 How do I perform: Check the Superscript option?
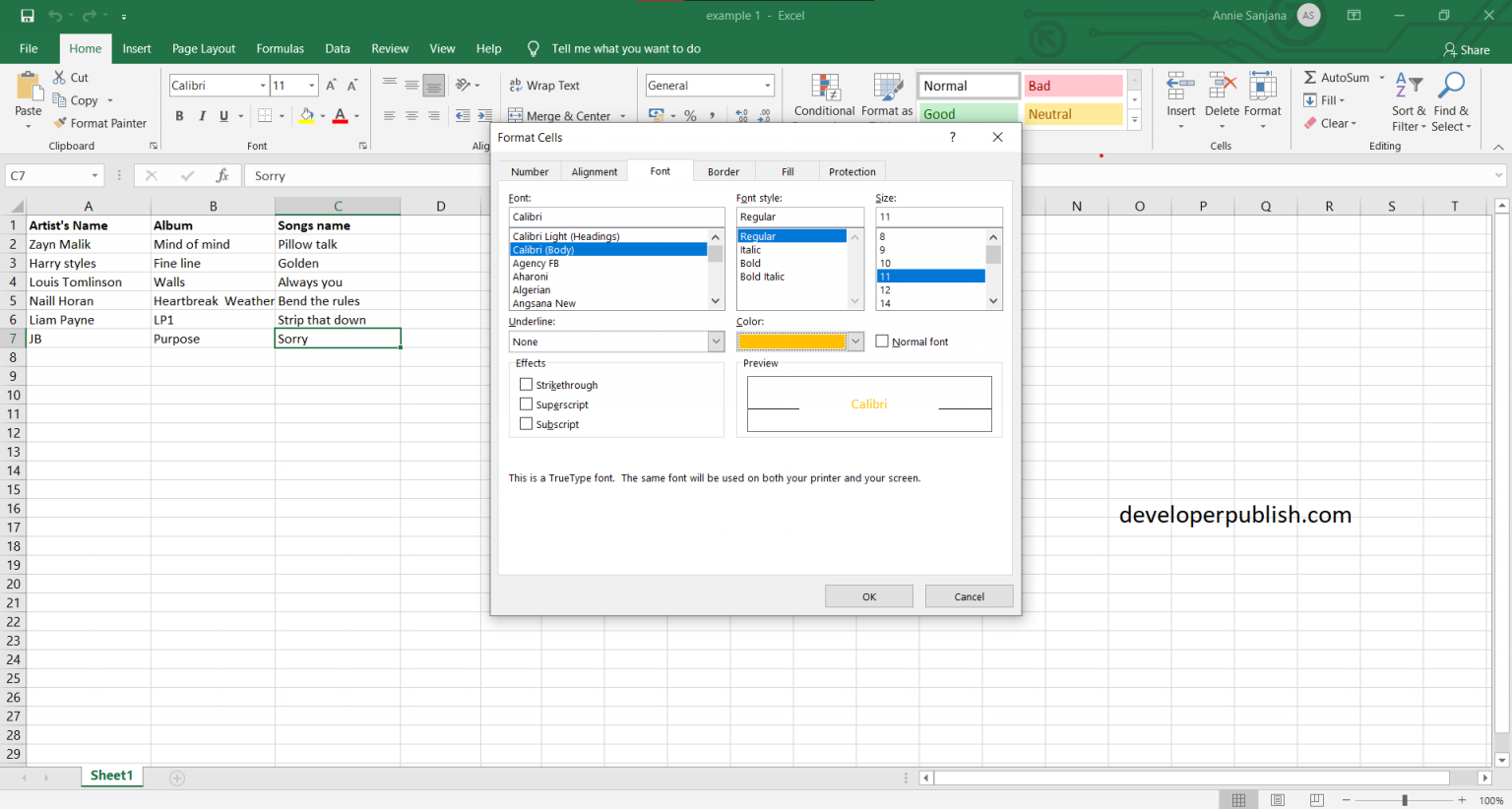[x=527, y=404]
